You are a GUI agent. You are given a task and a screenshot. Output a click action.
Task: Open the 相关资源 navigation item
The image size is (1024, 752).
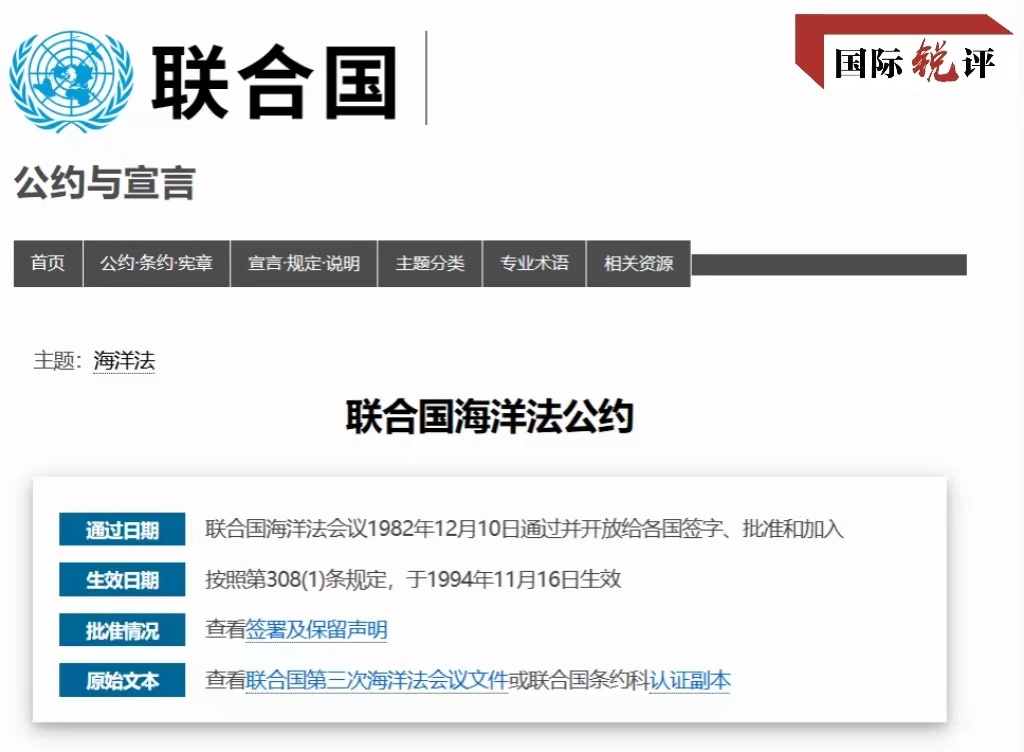point(638,263)
